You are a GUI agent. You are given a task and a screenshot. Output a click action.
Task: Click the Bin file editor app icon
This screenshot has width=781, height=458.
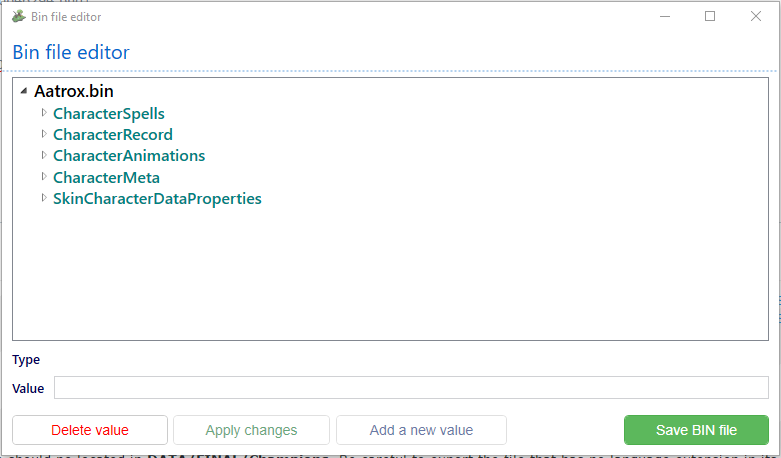point(18,16)
